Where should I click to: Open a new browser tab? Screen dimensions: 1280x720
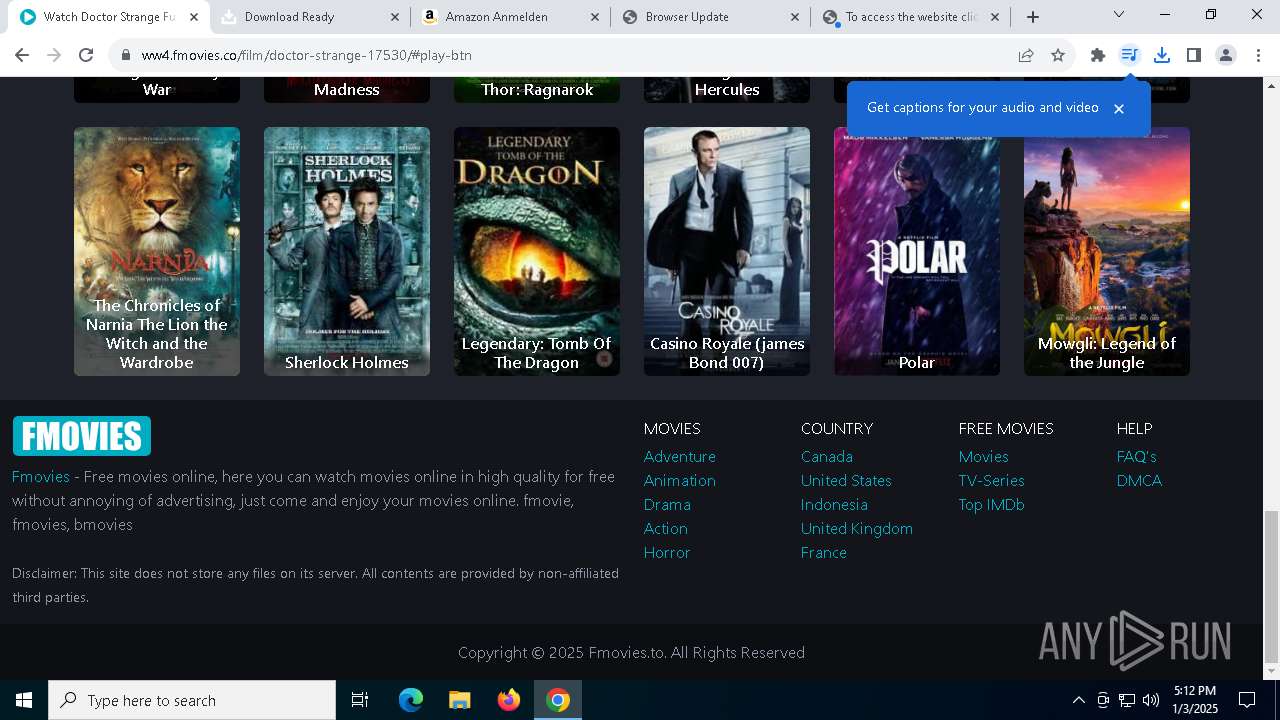(x=1033, y=17)
